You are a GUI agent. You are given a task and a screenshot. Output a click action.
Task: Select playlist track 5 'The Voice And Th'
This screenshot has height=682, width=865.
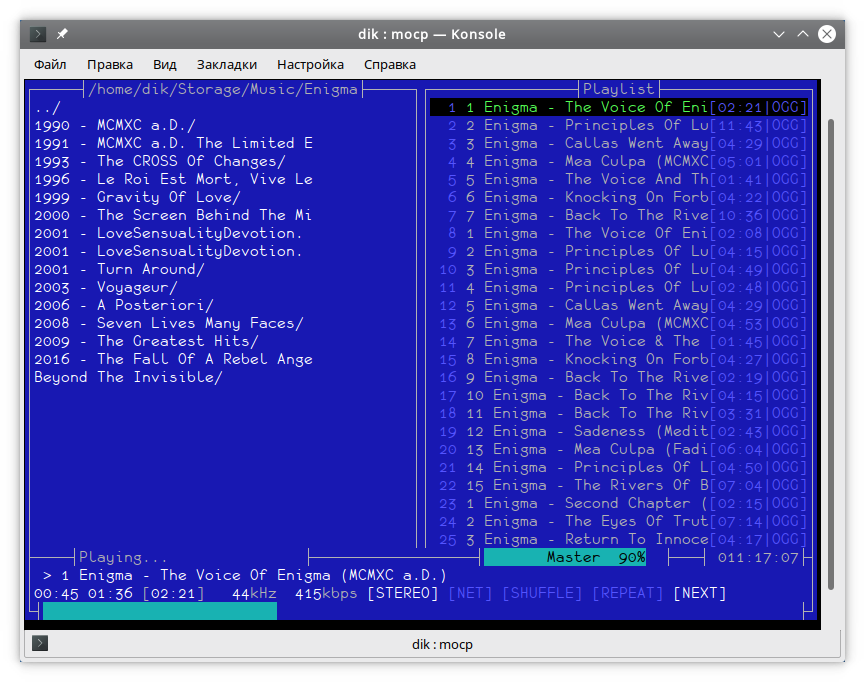point(618,179)
